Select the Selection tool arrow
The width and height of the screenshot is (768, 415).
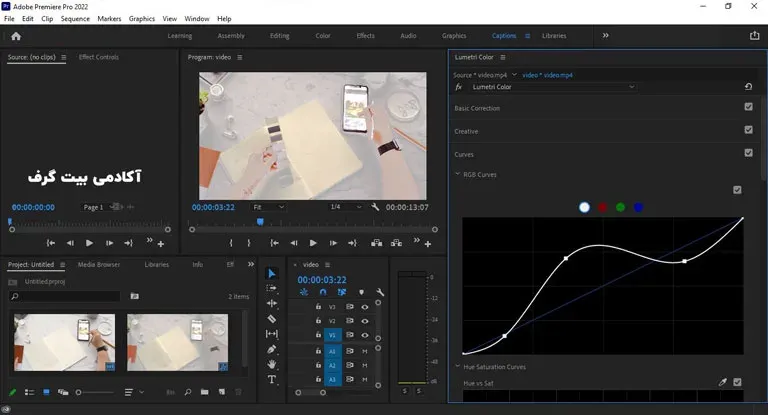(x=272, y=273)
